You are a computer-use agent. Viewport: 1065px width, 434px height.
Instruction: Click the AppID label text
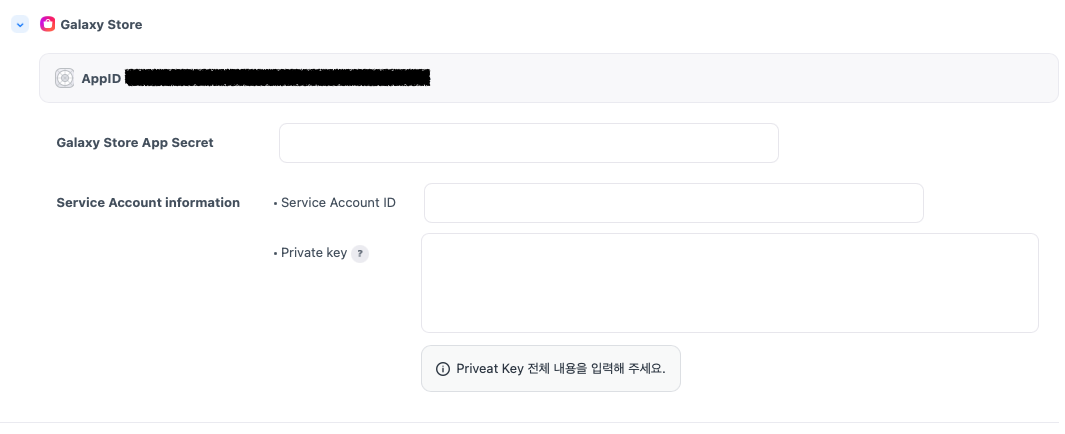click(101, 78)
